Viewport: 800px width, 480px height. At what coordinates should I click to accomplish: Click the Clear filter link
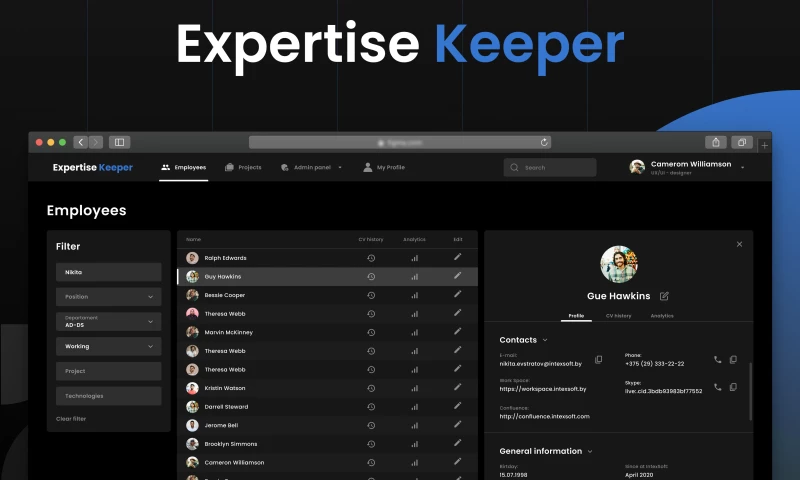click(x=71, y=419)
